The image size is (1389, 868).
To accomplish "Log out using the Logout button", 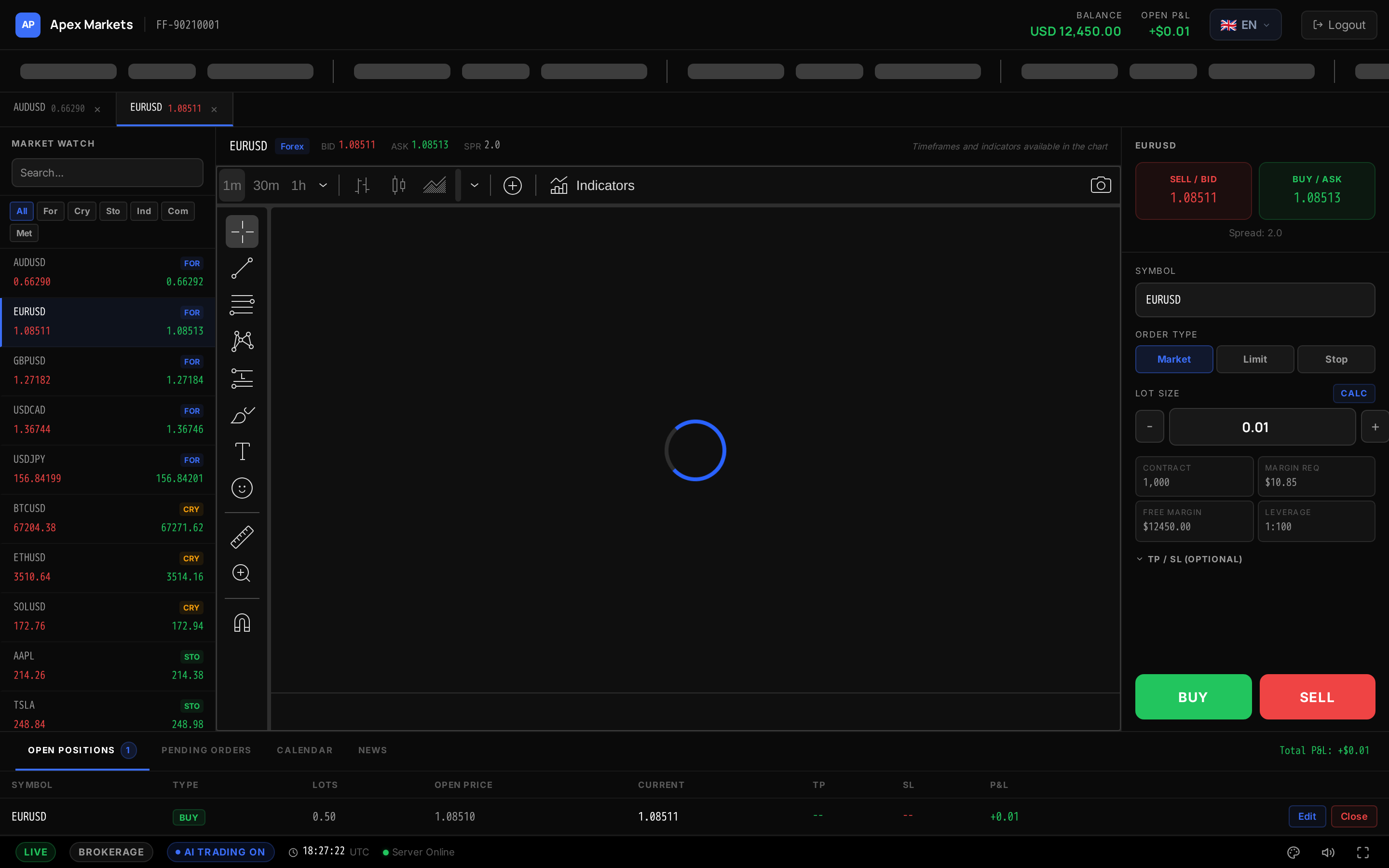I will 1338,25.
